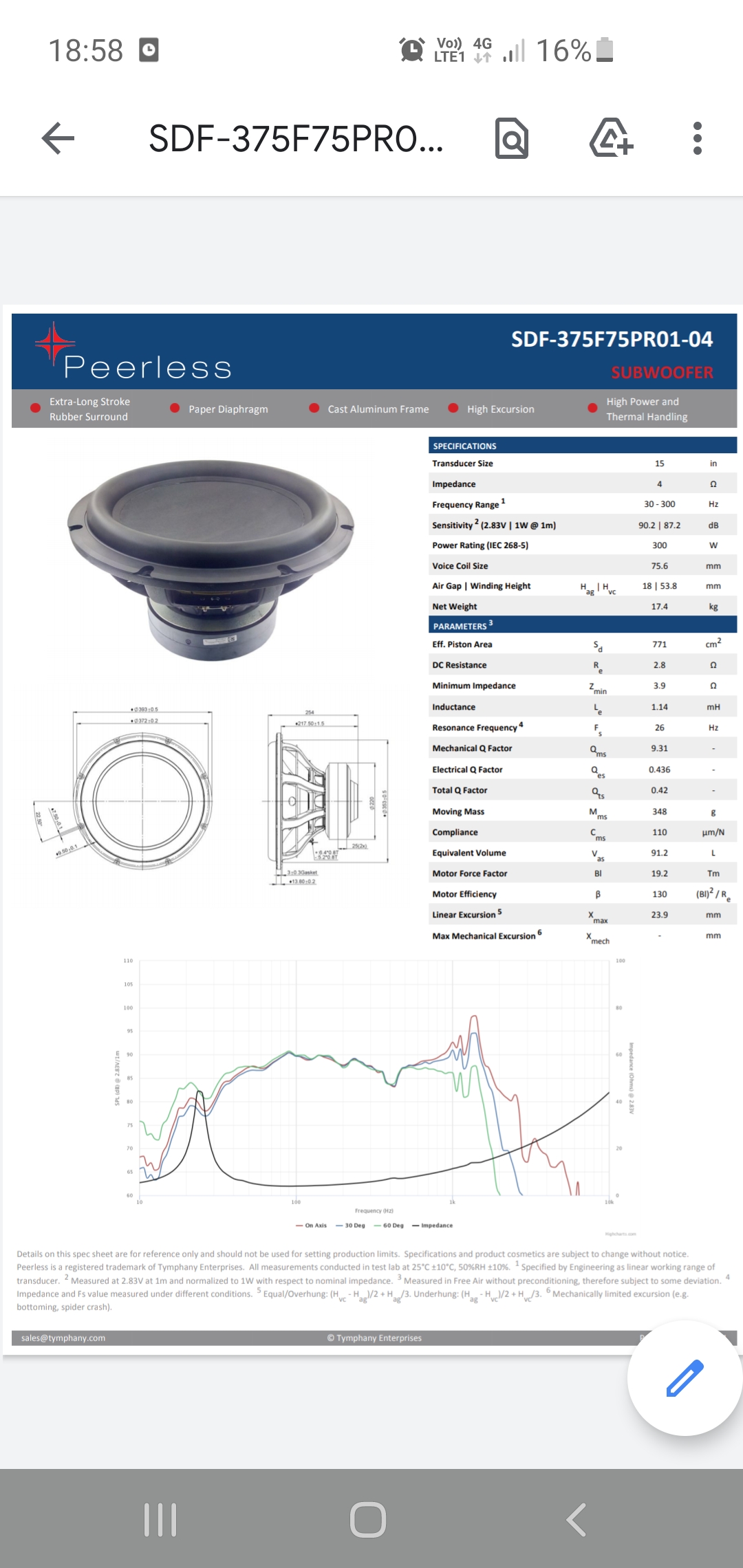Open find-in-document search icon
This screenshot has height=1568, width=743.
(x=512, y=138)
